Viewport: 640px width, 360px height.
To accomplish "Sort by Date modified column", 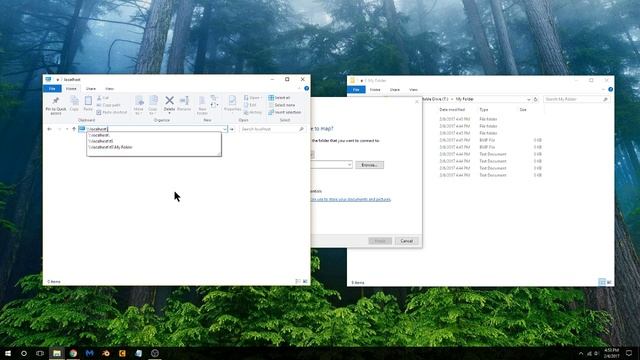I will 452,110.
